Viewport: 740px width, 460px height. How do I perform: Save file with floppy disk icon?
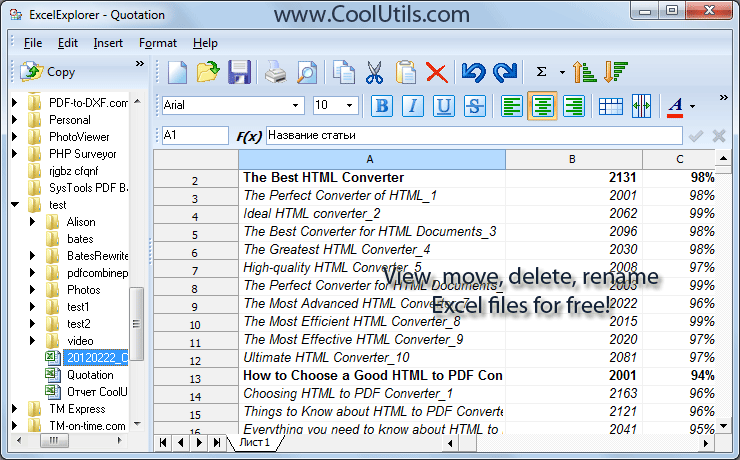click(x=239, y=72)
